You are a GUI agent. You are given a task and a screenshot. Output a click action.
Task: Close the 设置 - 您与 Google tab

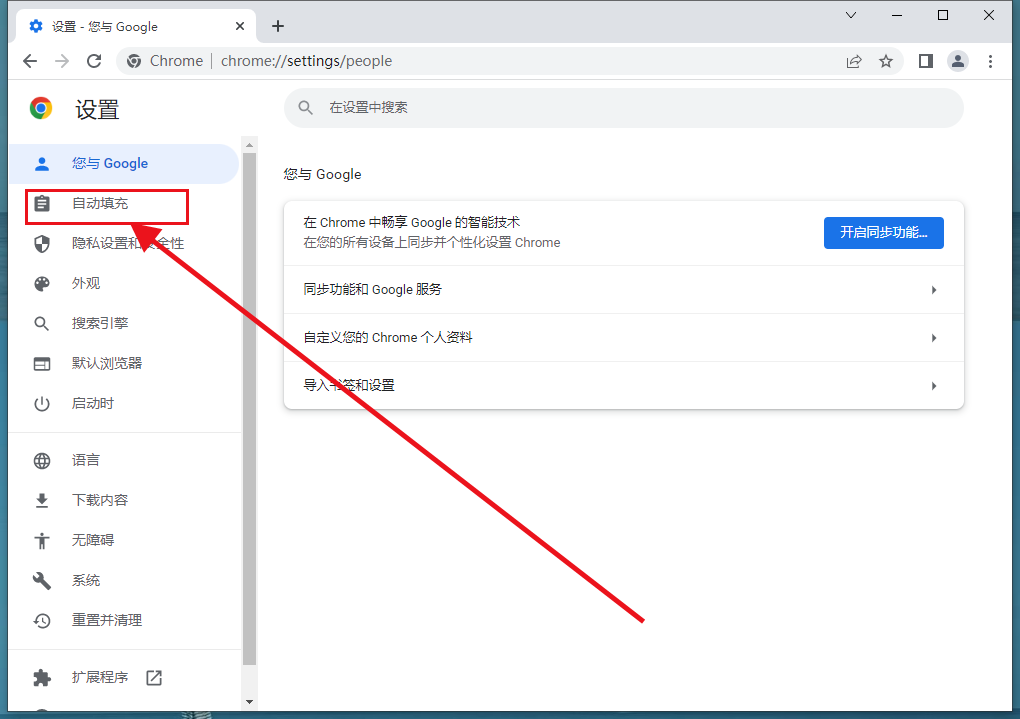pos(240,26)
